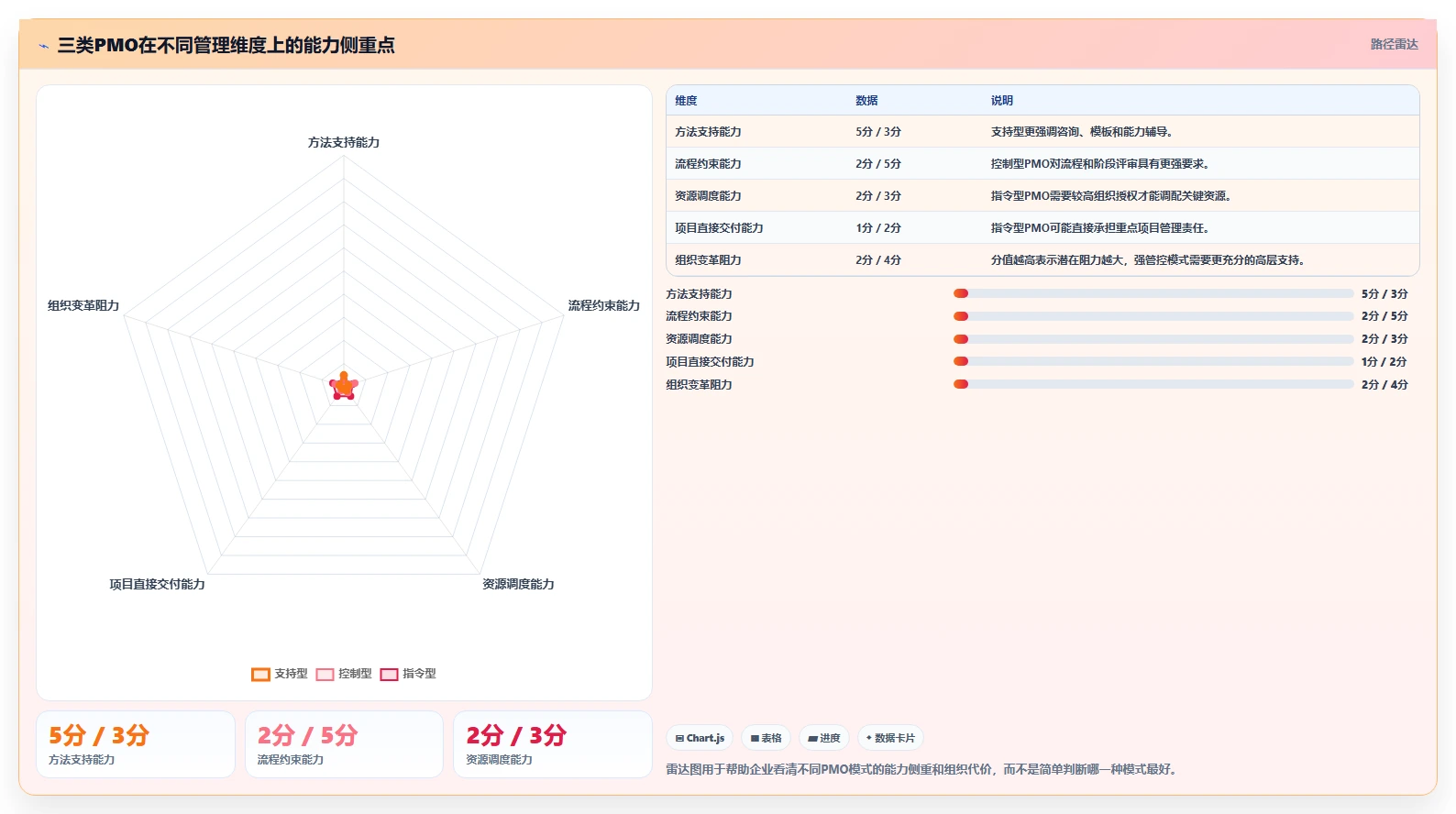Click the 组织变革阻力 progress list label
The width and height of the screenshot is (1456, 814).
(x=699, y=385)
